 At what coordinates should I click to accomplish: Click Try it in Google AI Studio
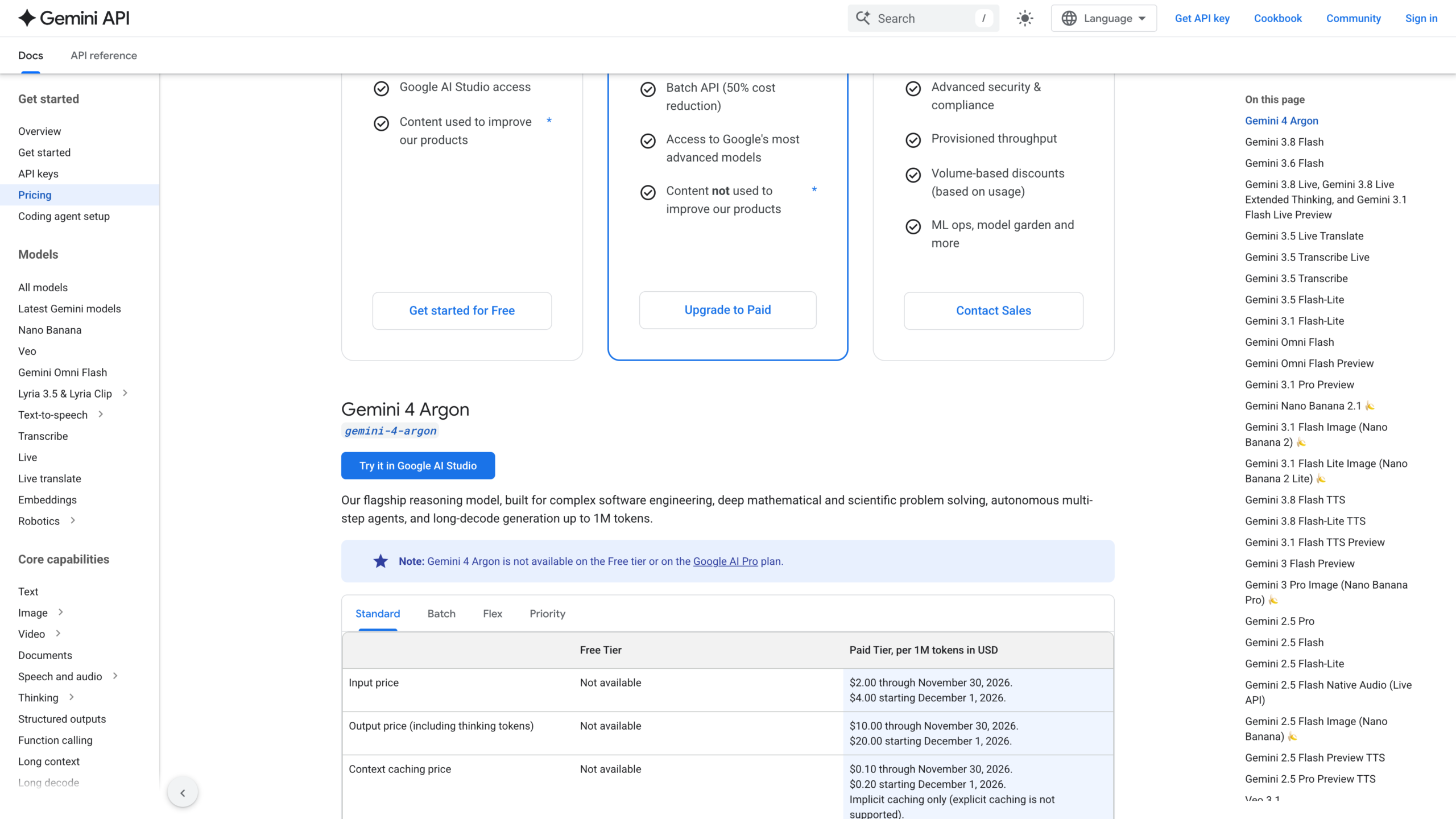[418, 466]
